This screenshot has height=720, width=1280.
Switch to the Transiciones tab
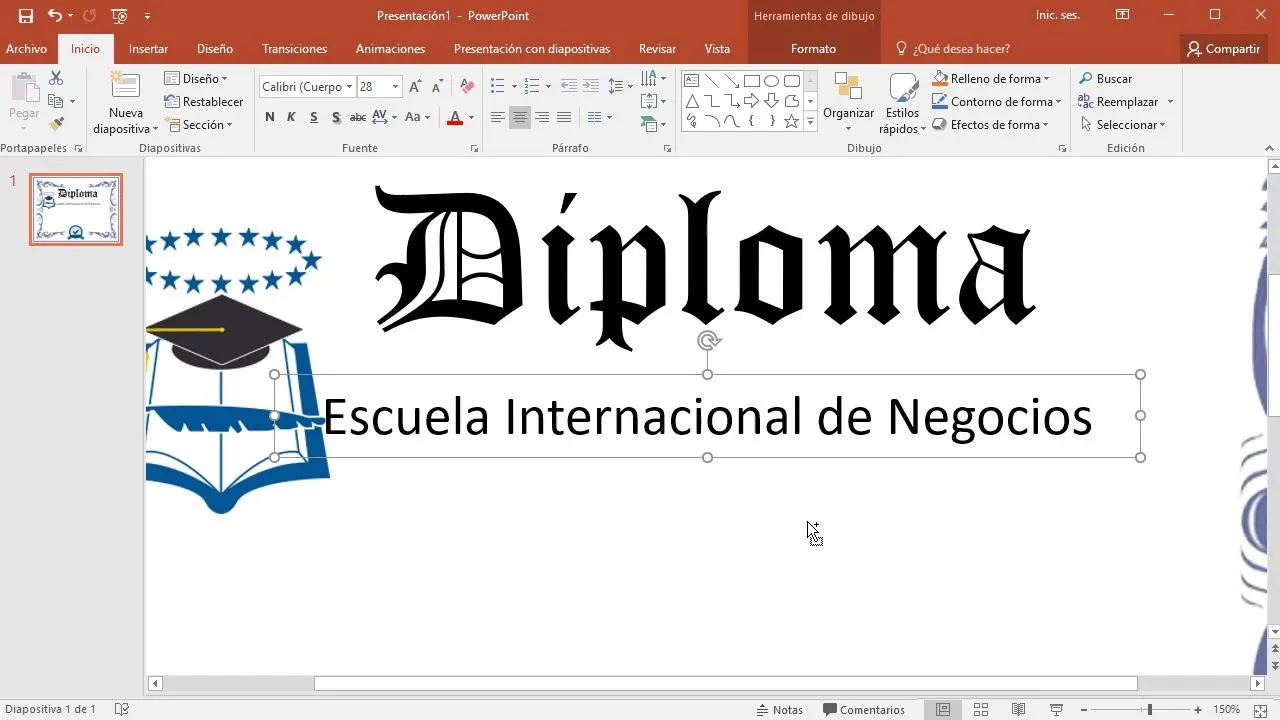pyautogui.click(x=294, y=48)
